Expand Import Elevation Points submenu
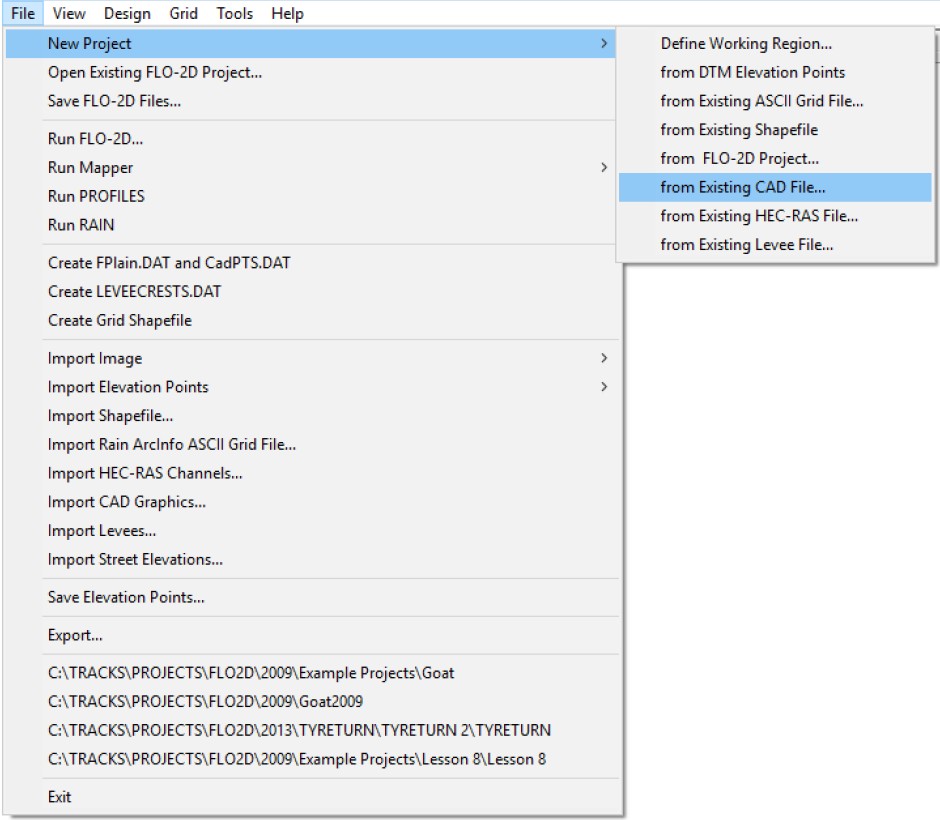Viewport: 940px width, 820px height. [x=603, y=387]
